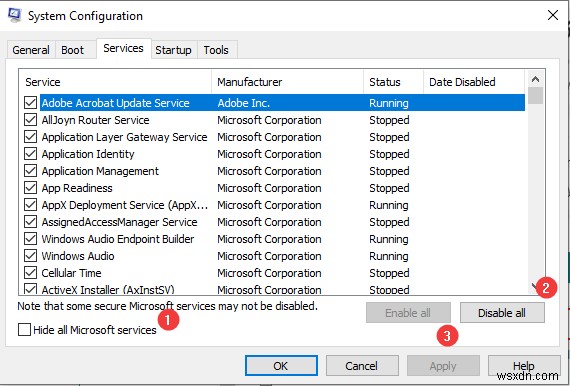Uncheck App Readiness checkbox

point(31,188)
